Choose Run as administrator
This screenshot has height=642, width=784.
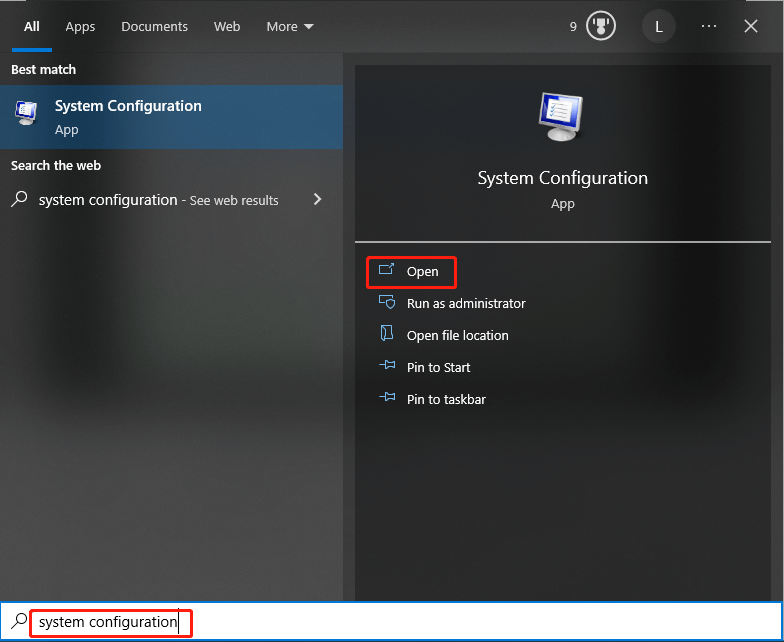pos(466,304)
